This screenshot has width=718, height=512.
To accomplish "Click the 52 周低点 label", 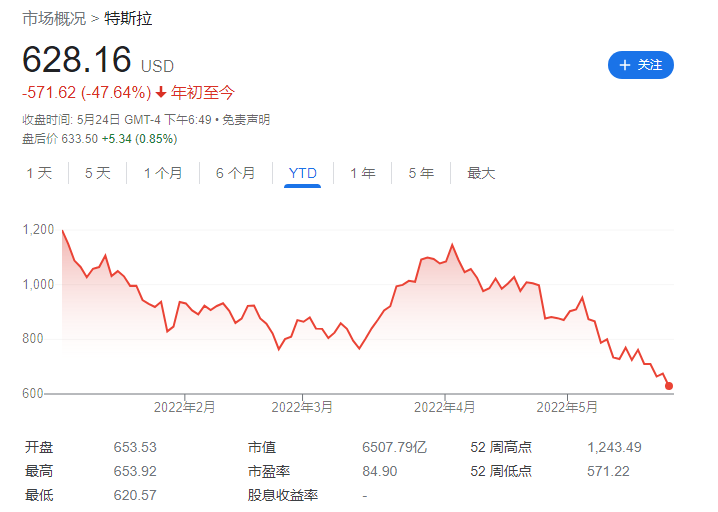I will 501,471.
